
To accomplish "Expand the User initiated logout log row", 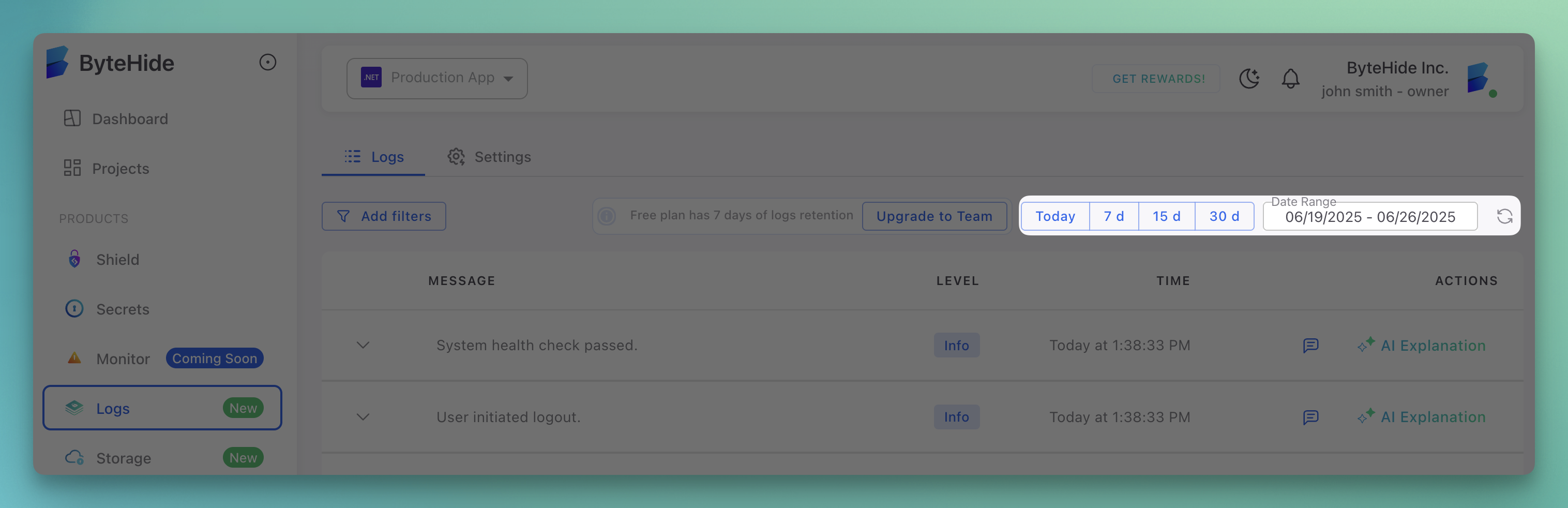I will (x=363, y=417).
